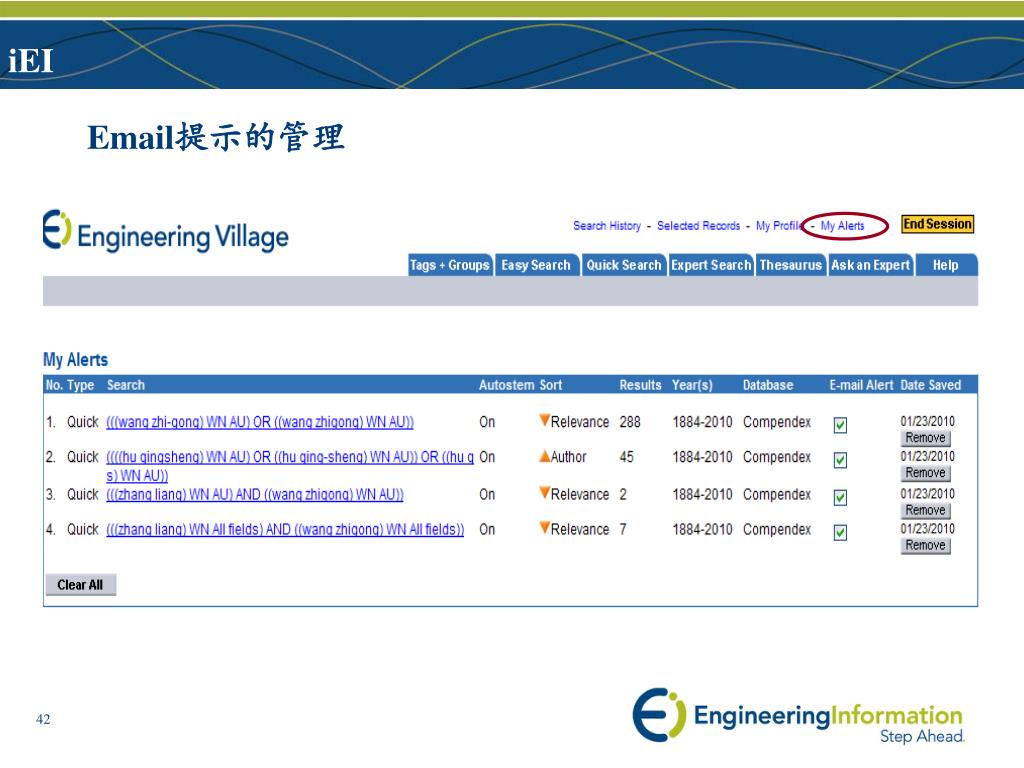
Task: Open the My Profile link
Action: (x=778, y=225)
